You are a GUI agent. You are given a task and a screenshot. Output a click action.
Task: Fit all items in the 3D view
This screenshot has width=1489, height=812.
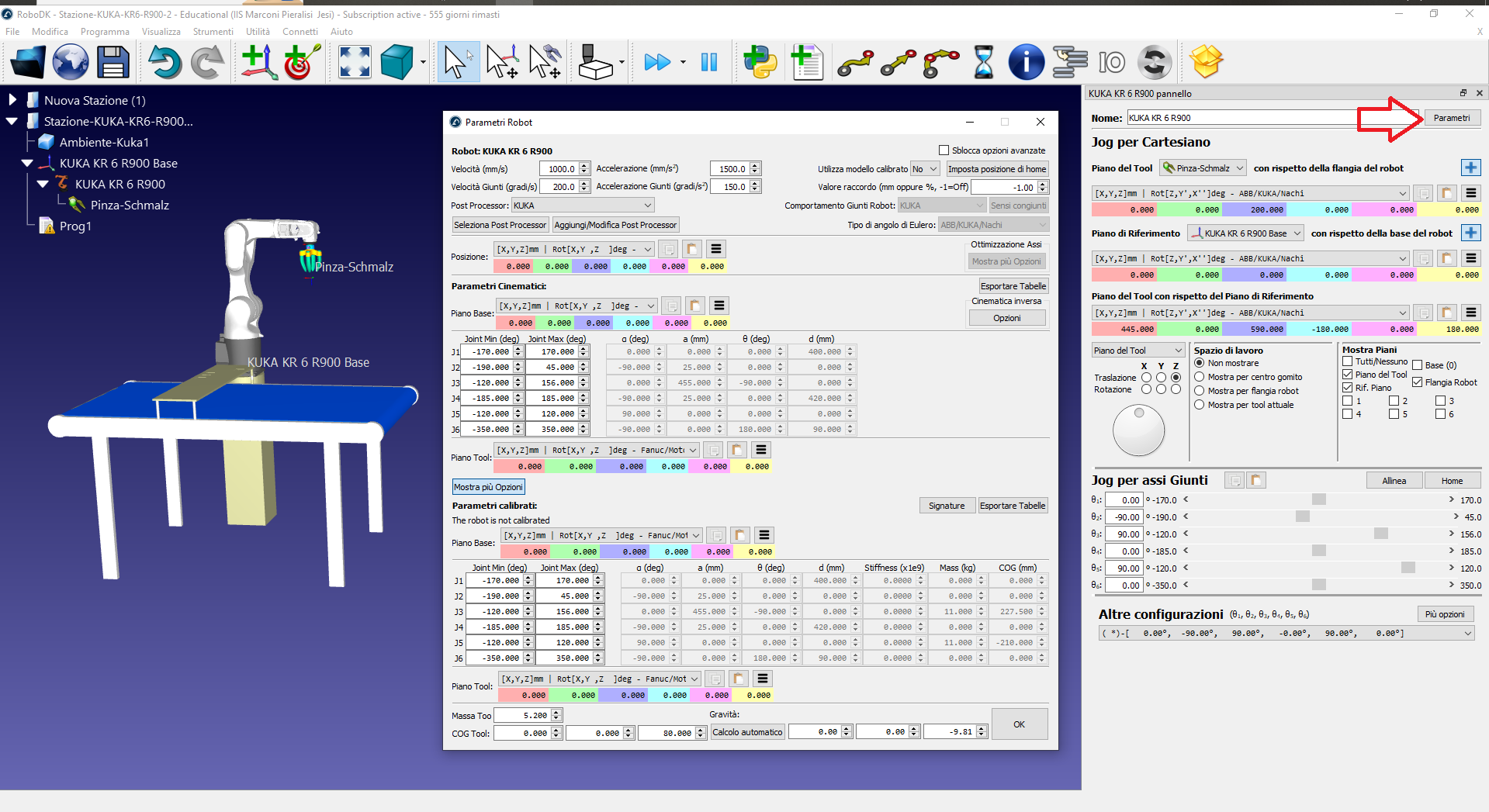[355, 62]
